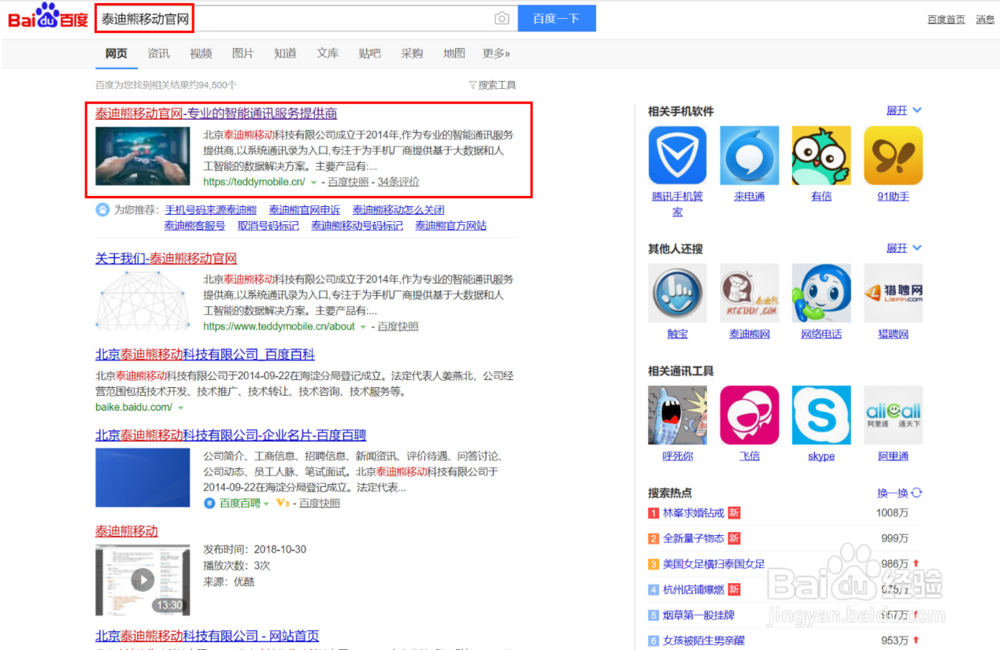Open the 更多 dropdown in navigation bar
The width and height of the screenshot is (1000, 650).
click(x=496, y=52)
